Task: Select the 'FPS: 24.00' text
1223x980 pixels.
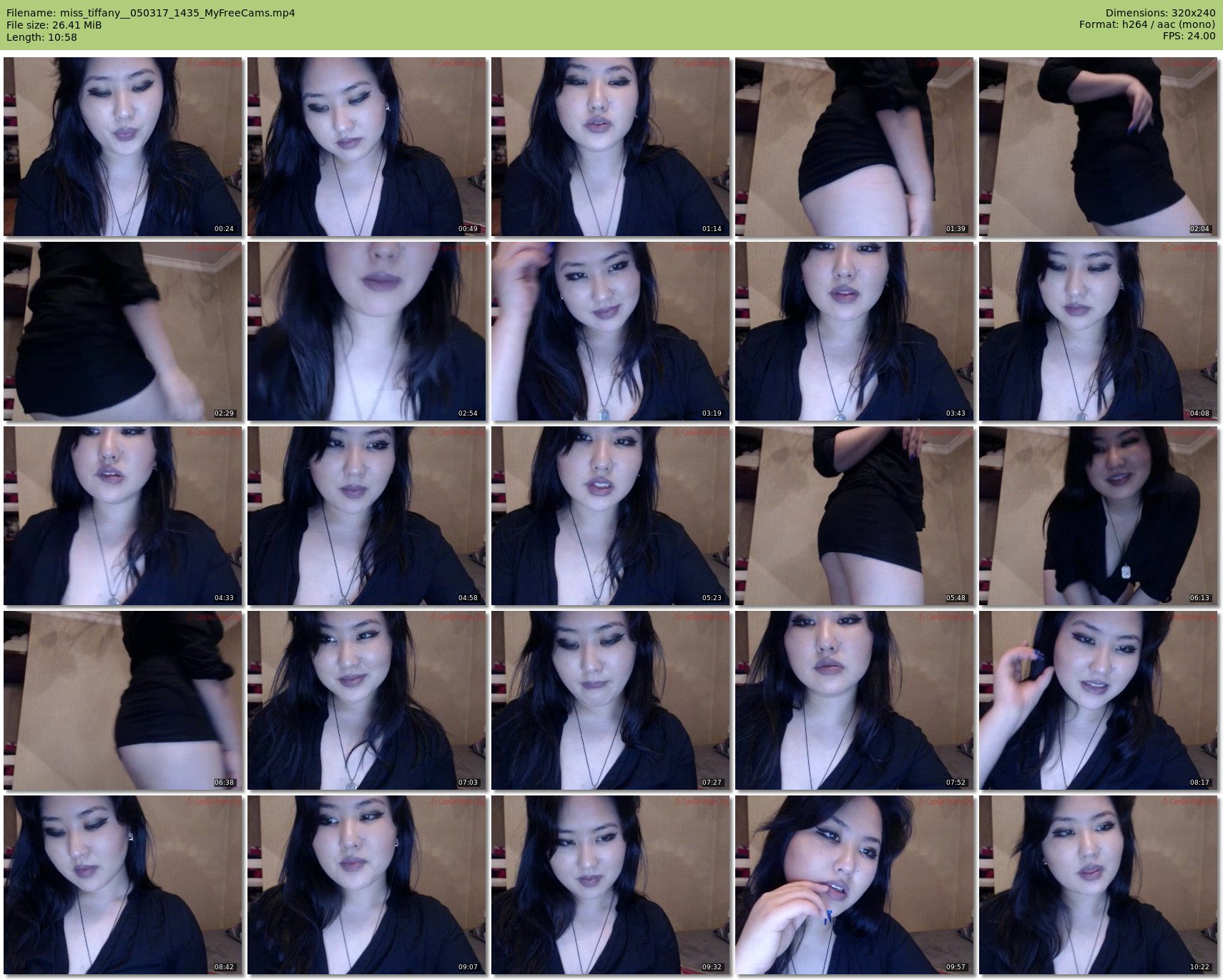Action: [x=1189, y=36]
